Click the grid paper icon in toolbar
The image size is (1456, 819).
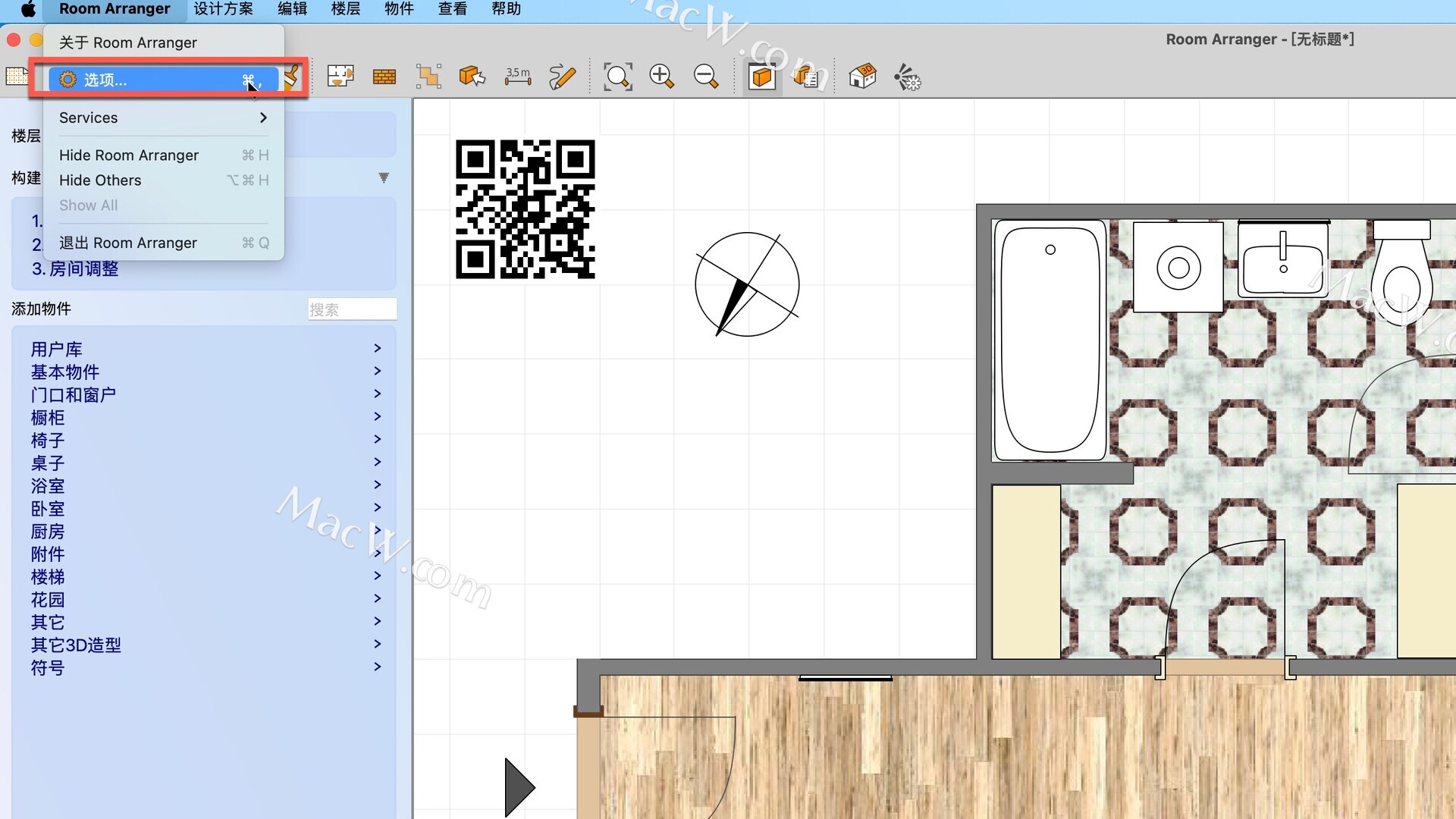point(17,76)
